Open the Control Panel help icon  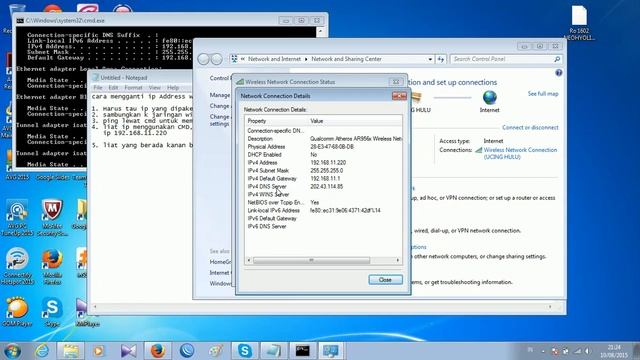click(x=559, y=73)
